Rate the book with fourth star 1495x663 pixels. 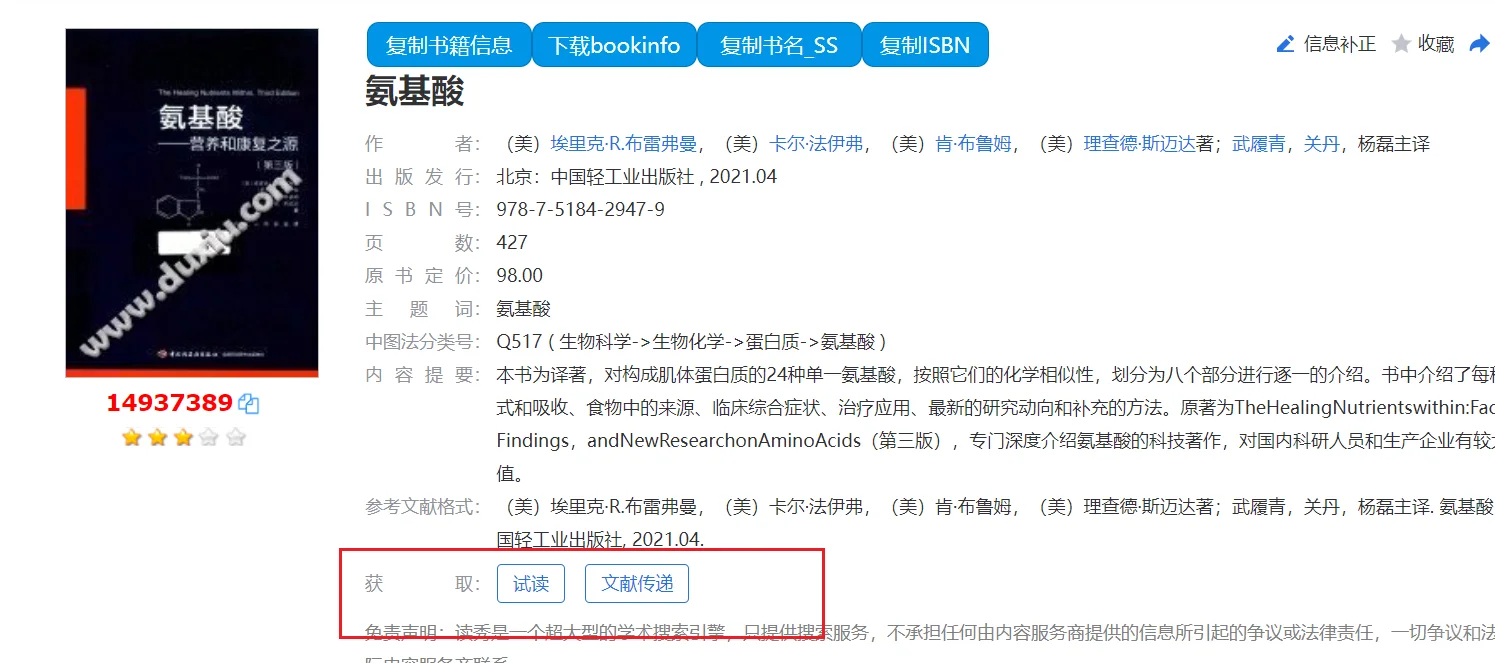point(209,437)
